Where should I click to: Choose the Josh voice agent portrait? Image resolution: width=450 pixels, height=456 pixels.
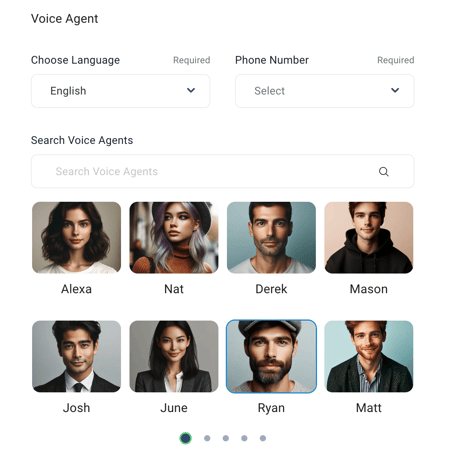[x=76, y=356]
